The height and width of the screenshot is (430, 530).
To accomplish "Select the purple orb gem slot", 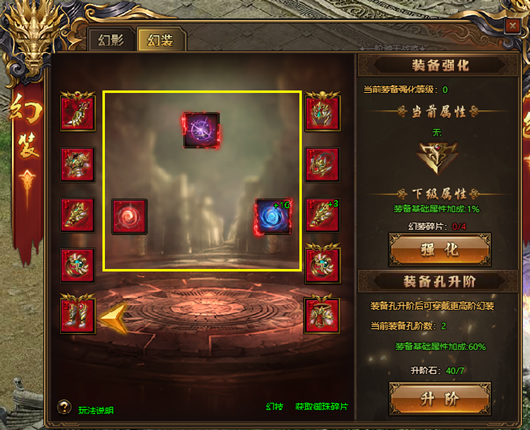I will pos(201,130).
